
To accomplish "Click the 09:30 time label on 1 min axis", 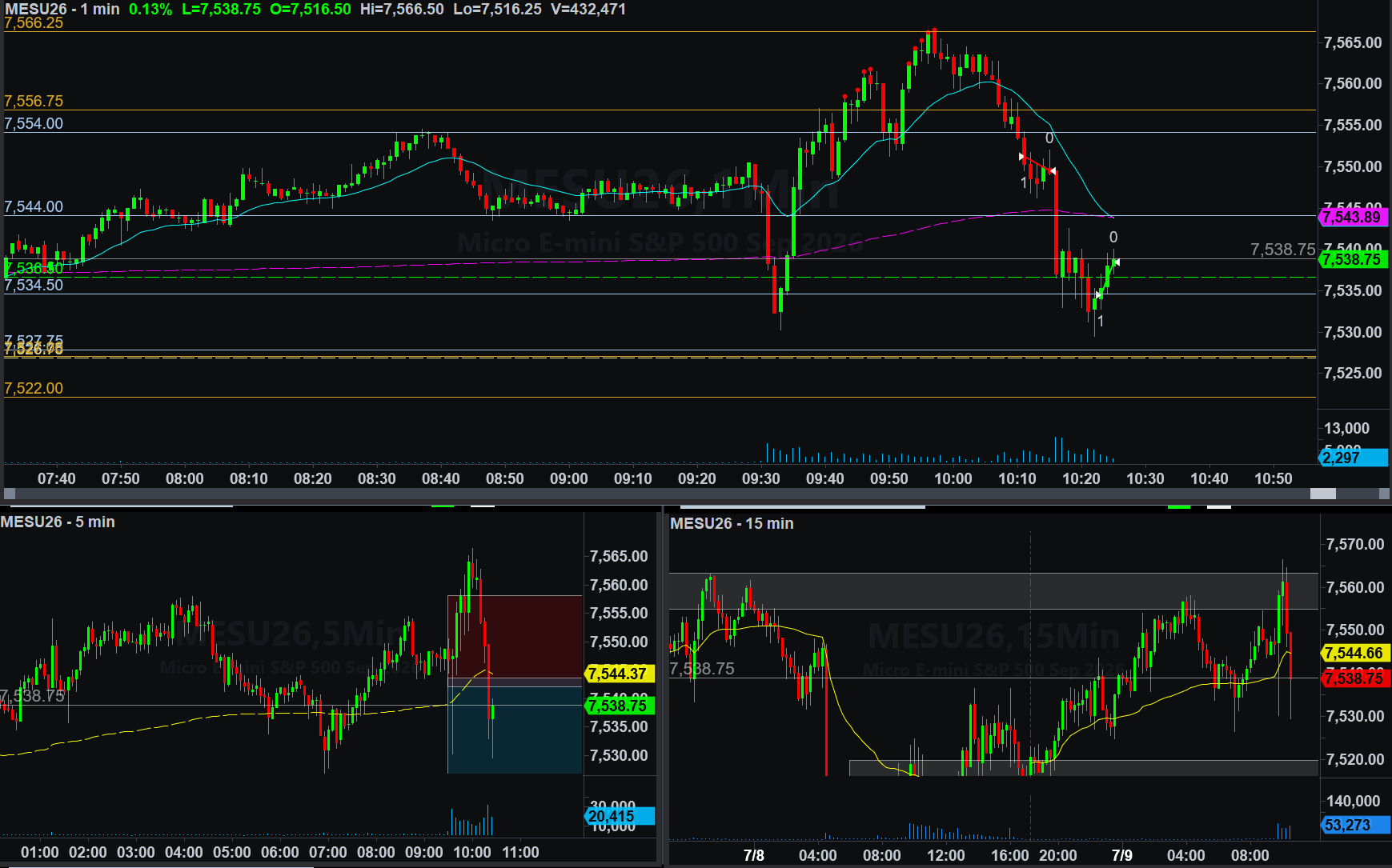I will tap(761, 478).
